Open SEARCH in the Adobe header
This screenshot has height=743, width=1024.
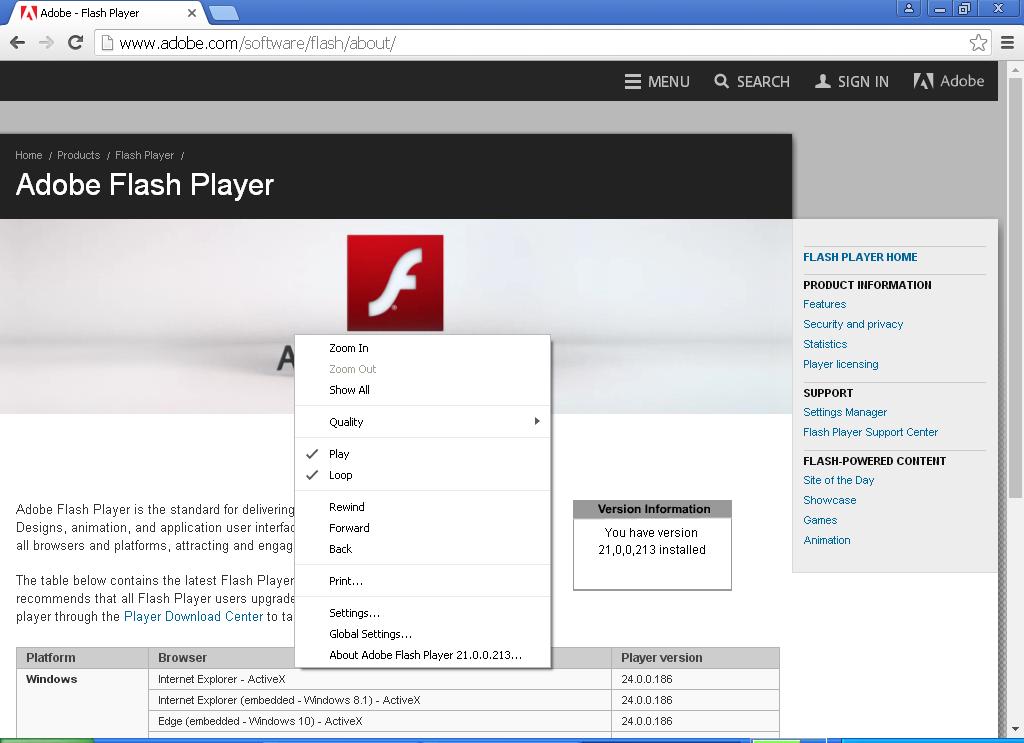(x=752, y=82)
